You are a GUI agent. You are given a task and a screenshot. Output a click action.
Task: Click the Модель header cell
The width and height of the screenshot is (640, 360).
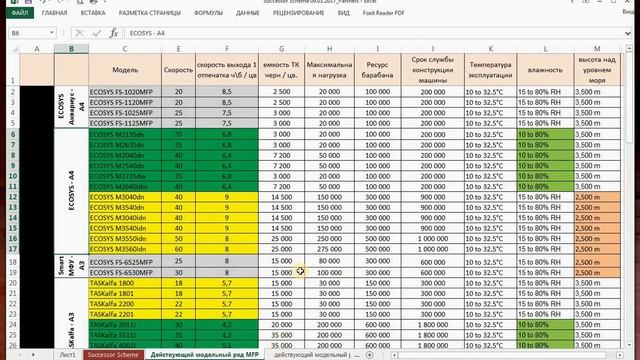coord(125,70)
